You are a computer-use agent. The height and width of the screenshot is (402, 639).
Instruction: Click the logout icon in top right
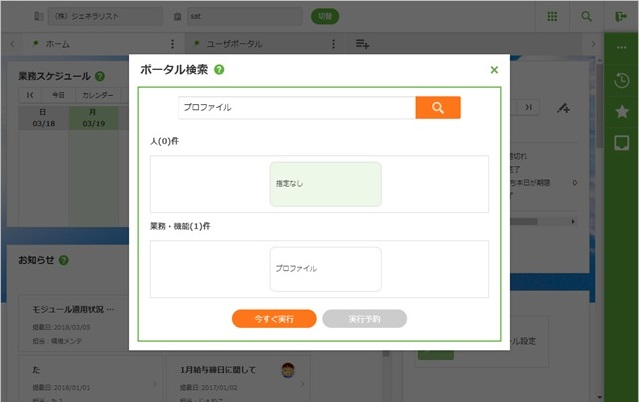tap(621, 17)
